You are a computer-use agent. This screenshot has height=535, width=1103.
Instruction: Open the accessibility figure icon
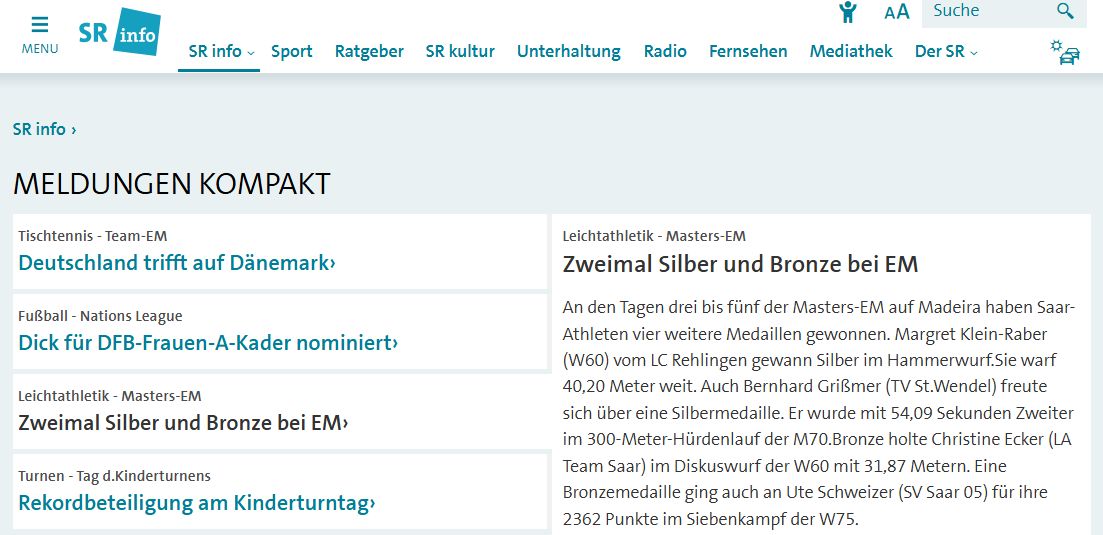click(x=848, y=12)
